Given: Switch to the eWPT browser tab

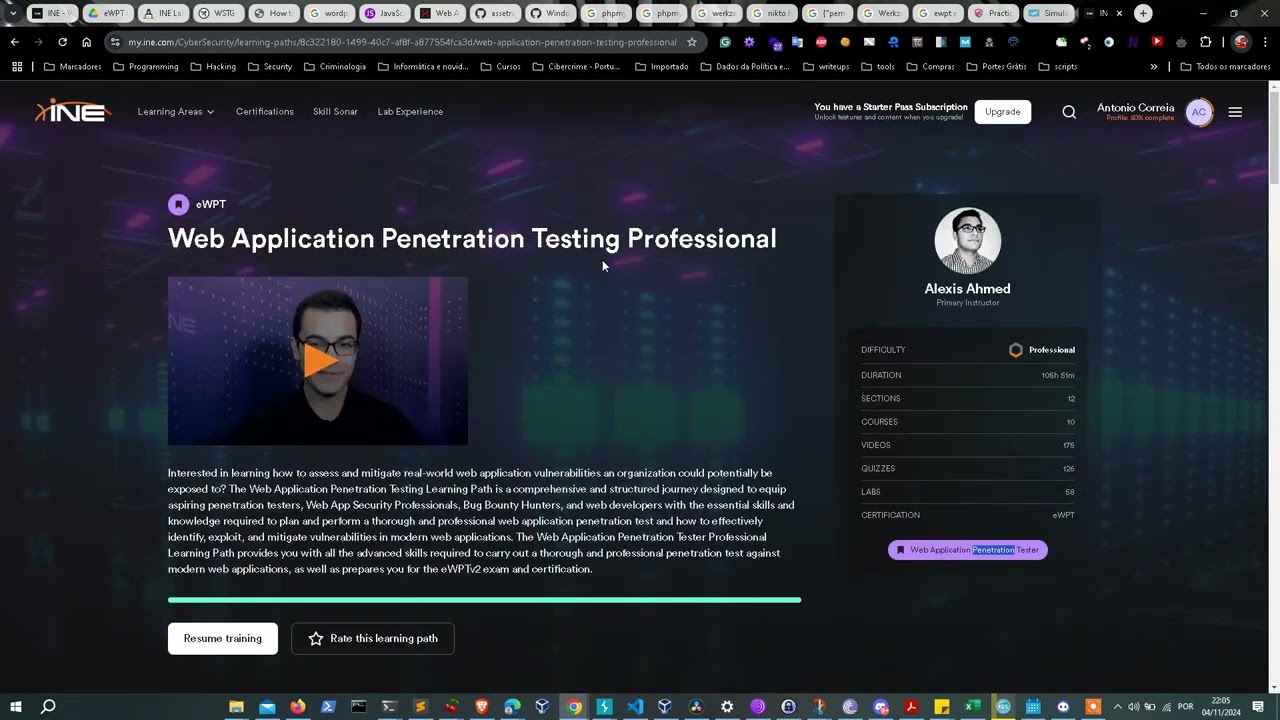Looking at the screenshot, I should tap(107, 13).
